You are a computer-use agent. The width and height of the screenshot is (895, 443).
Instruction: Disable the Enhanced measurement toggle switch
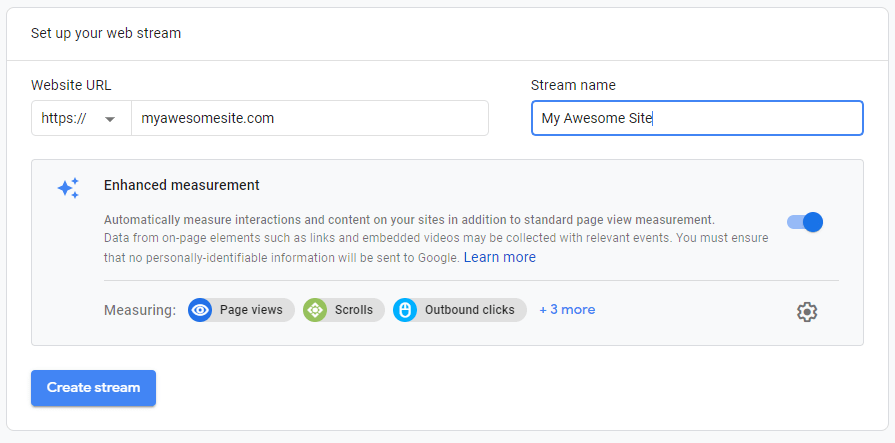(x=805, y=222)
